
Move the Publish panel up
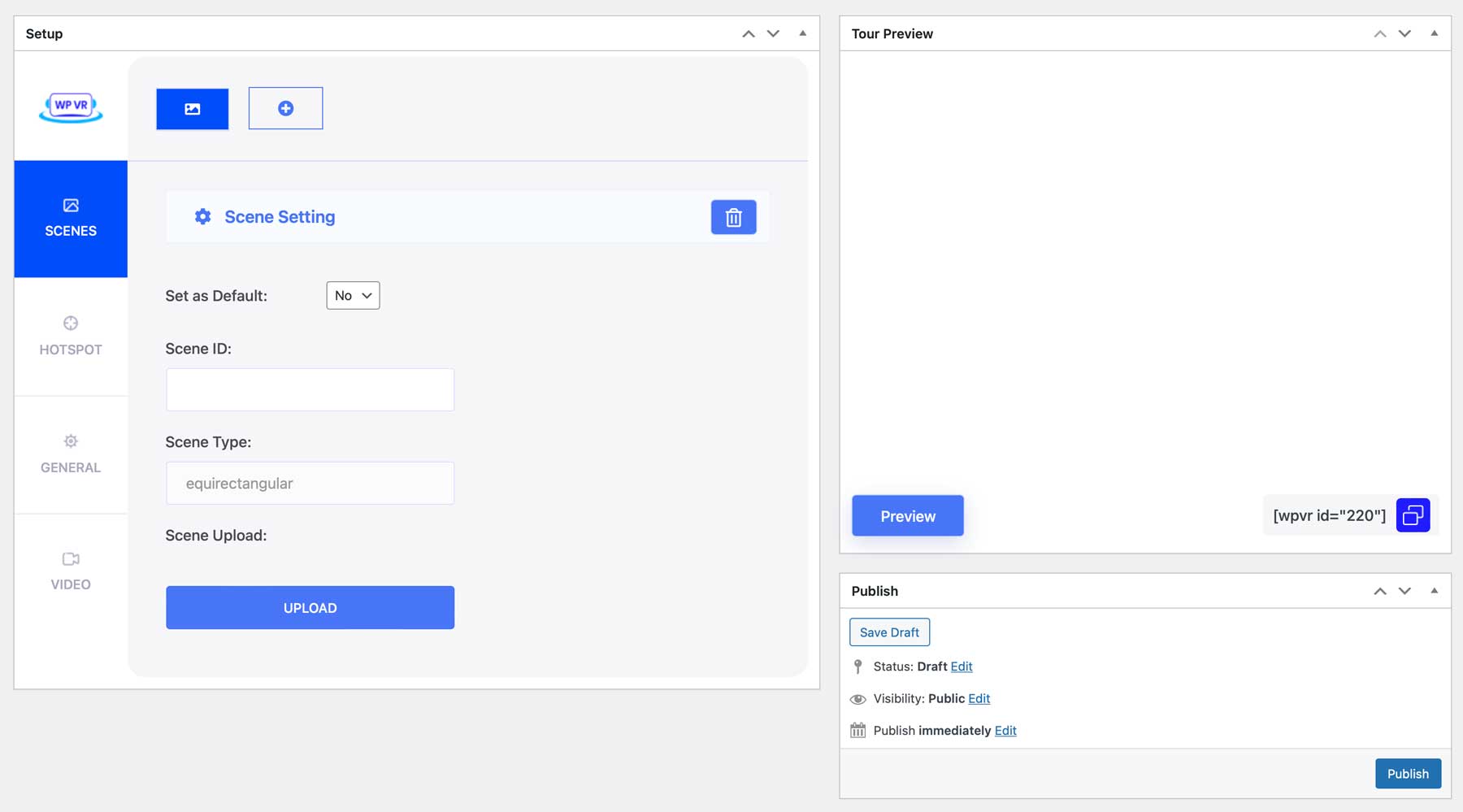[1380, 591]
